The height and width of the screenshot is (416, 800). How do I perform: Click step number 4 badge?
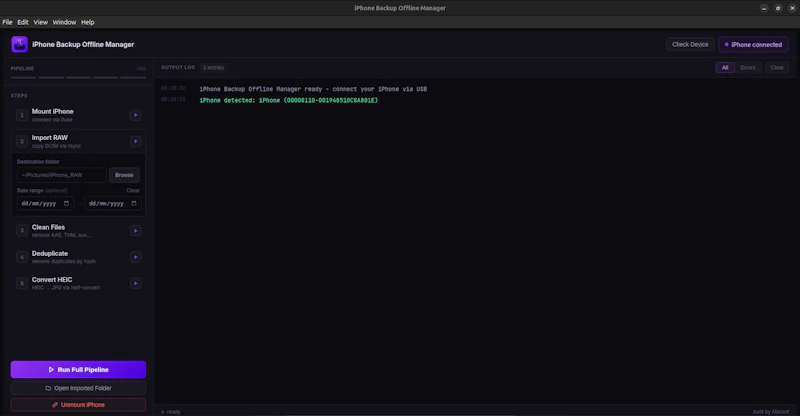[22, 257]
